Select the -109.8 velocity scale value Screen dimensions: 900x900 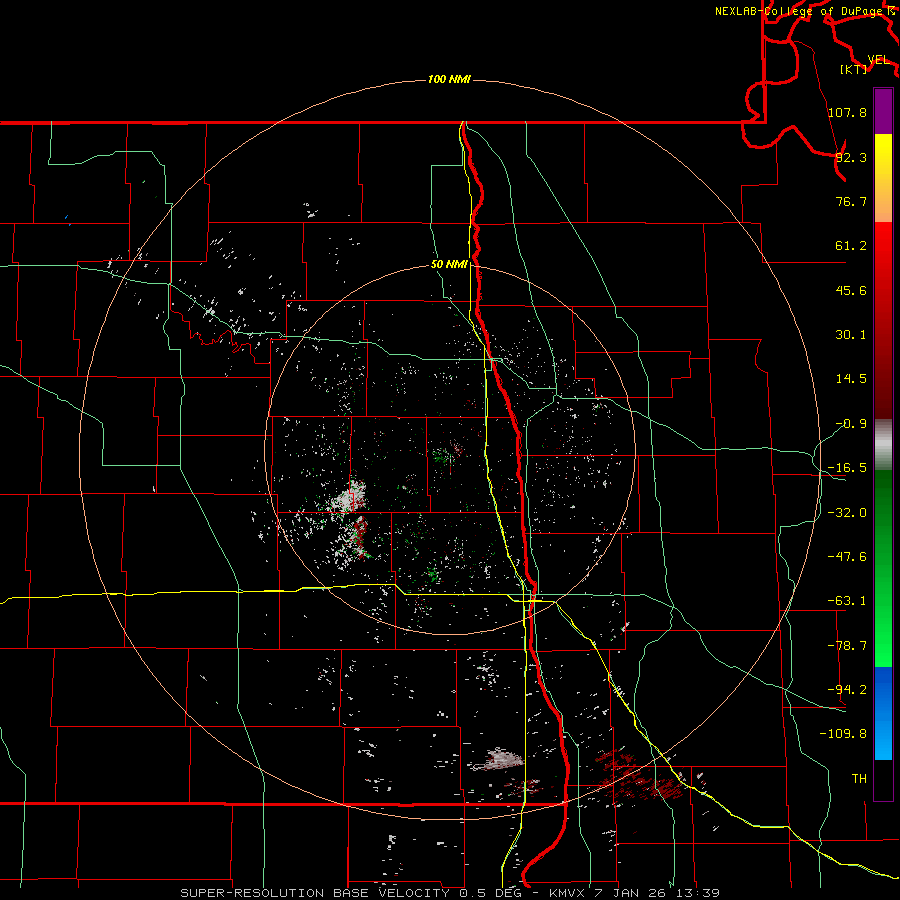843,734
